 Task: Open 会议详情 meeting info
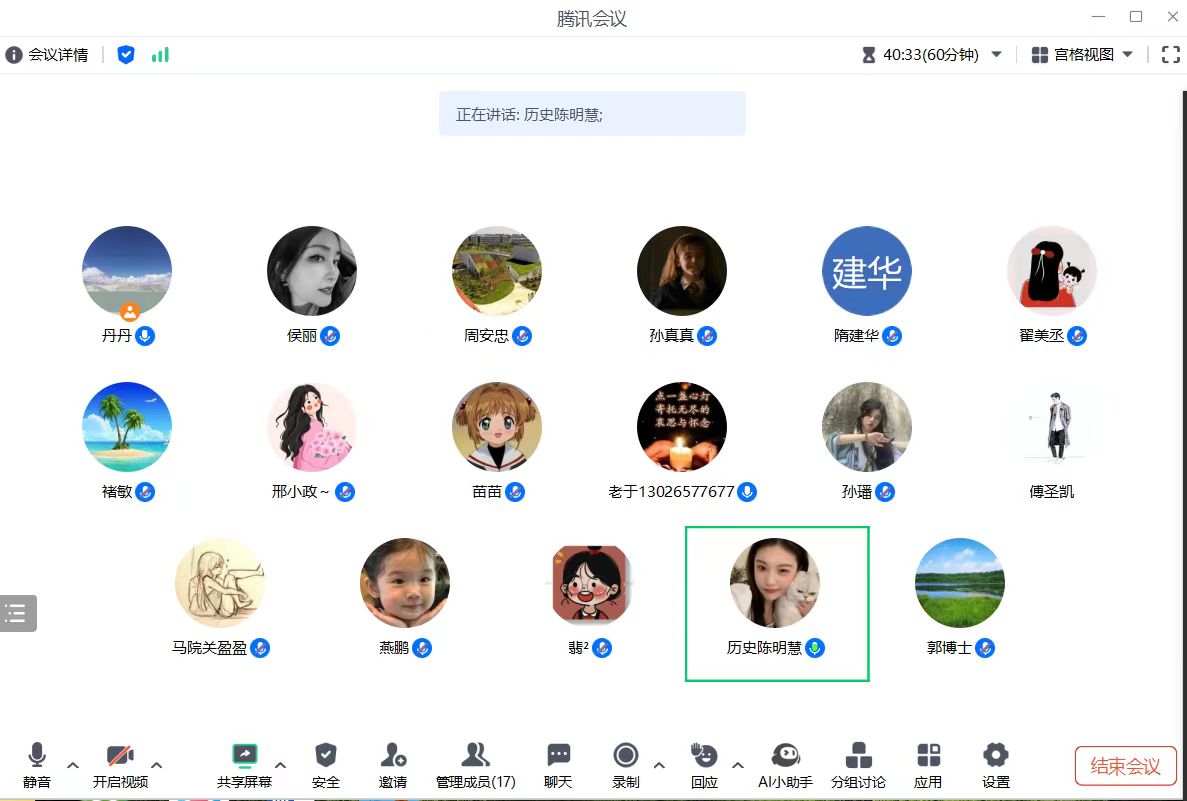47,55
